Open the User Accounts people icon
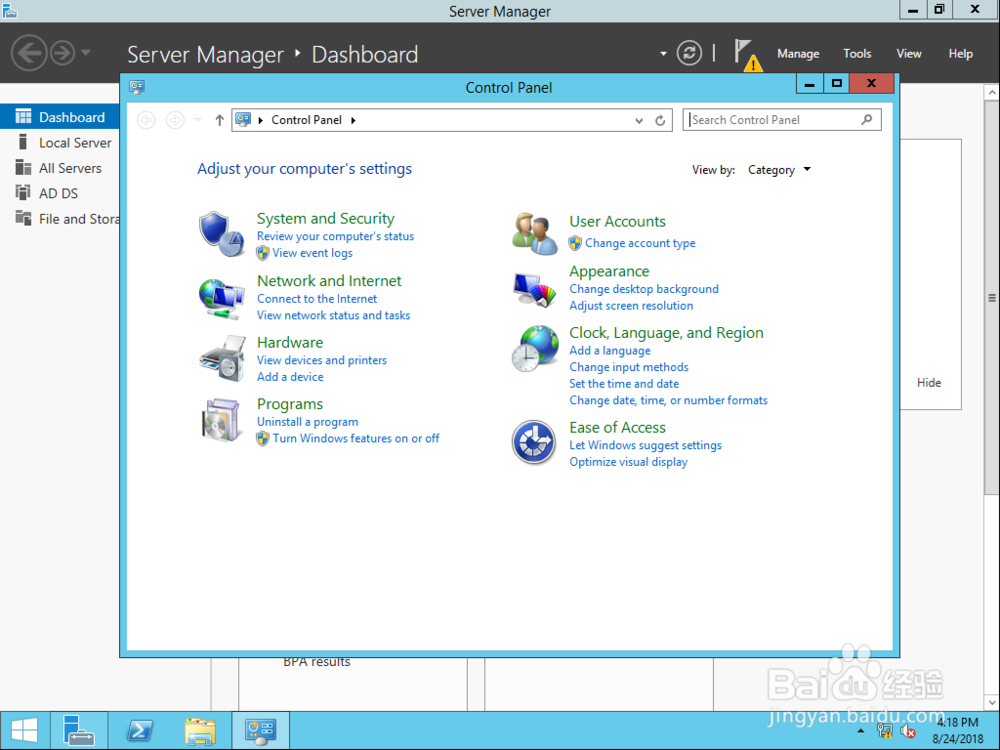The height and width of the screenshot is (750, 1000). pos(534,233)
